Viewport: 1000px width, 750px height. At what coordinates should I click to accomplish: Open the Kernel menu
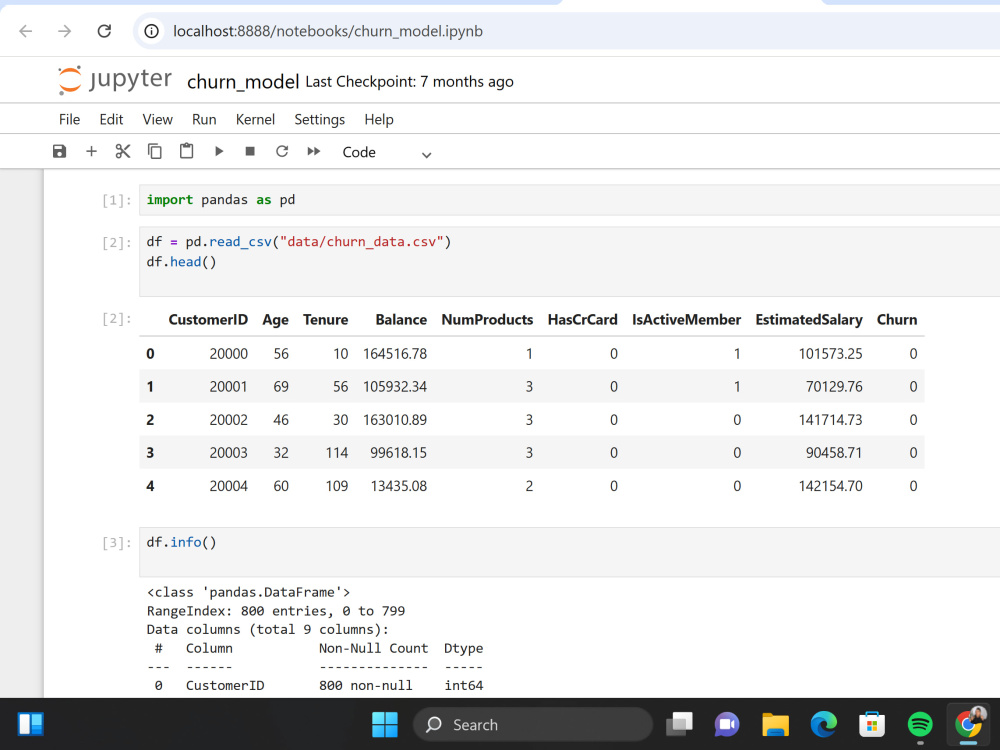point(255,119)
